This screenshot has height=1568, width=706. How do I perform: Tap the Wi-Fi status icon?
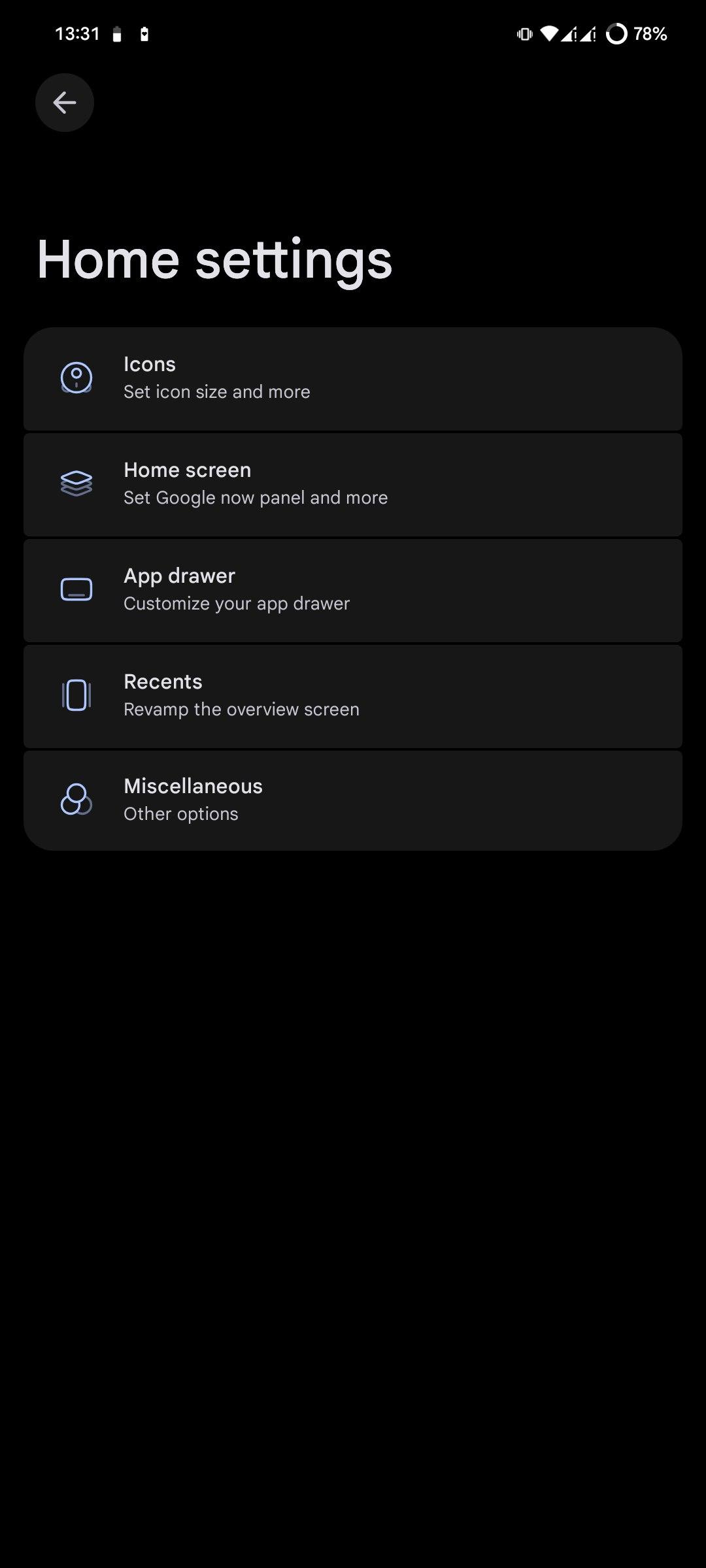[549, 33]
